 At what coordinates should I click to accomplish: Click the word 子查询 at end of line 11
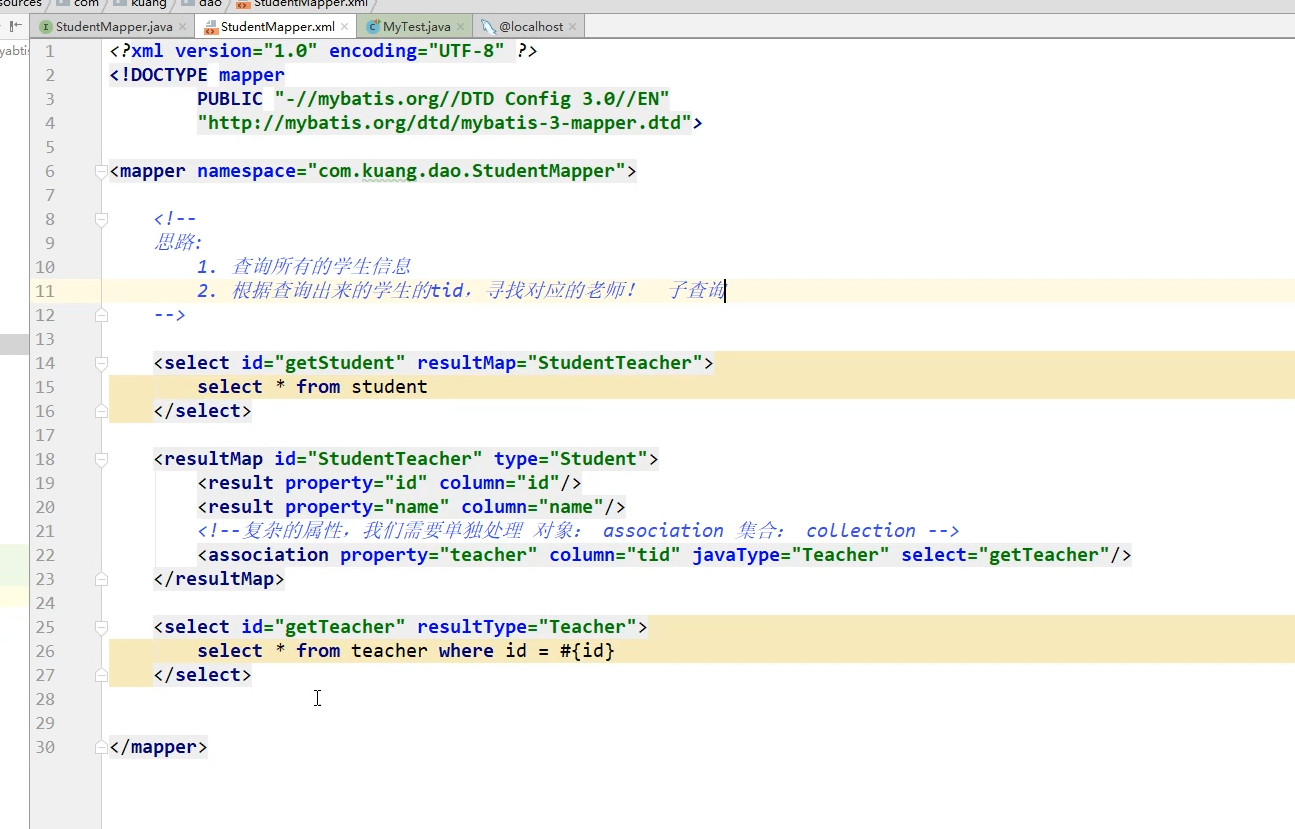click(696, 291)
